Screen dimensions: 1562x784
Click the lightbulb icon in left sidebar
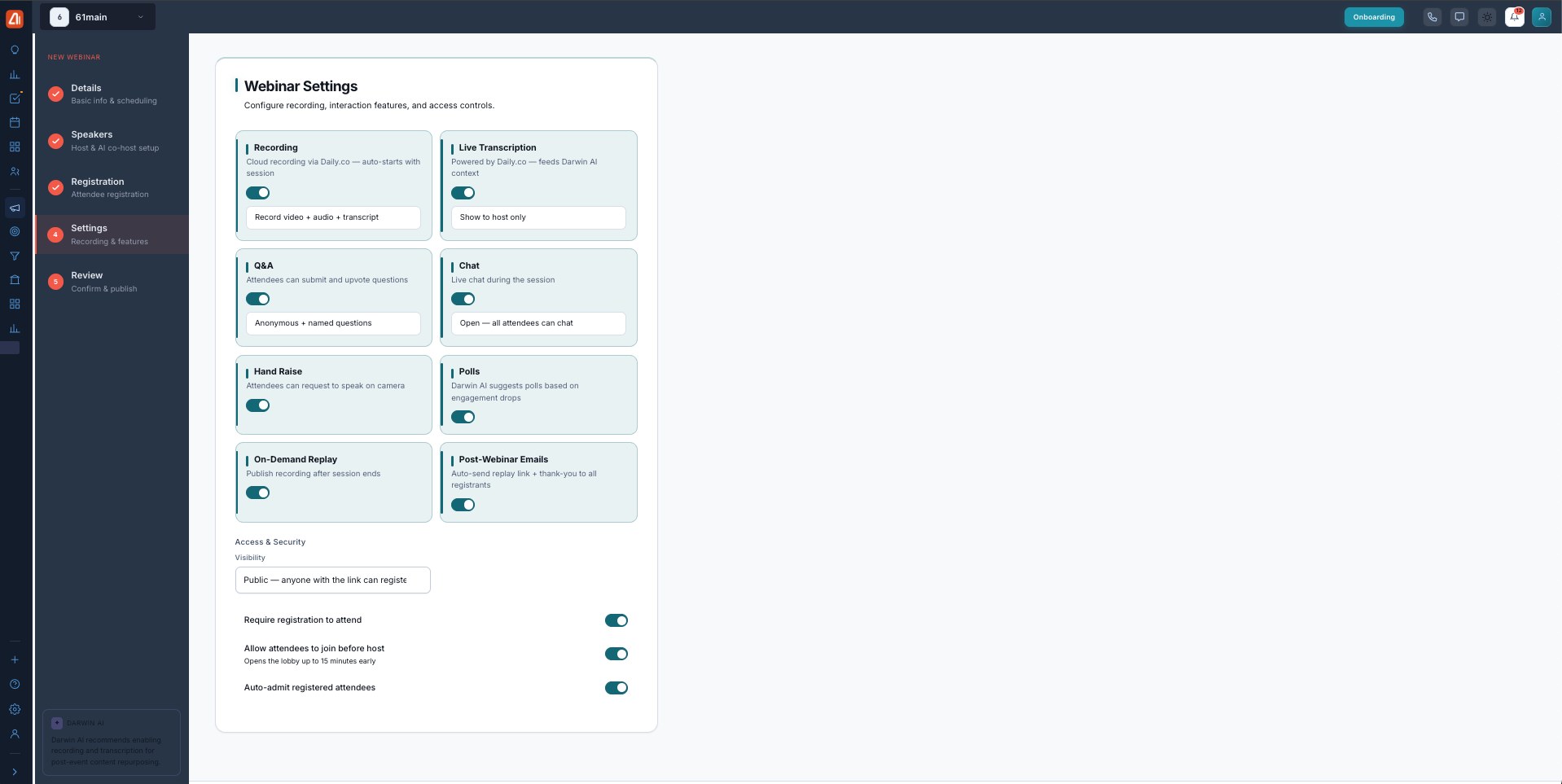point(15,50)
